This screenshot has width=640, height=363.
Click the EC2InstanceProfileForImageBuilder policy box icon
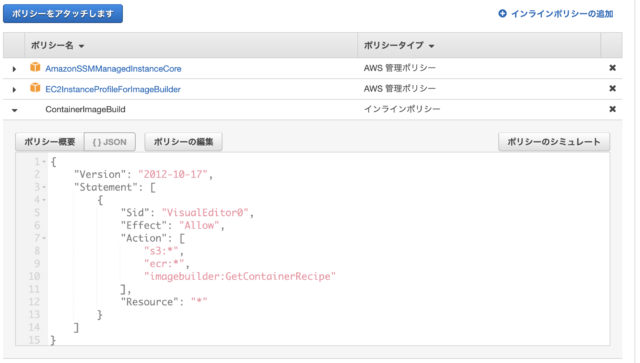[x=35, y=88]
